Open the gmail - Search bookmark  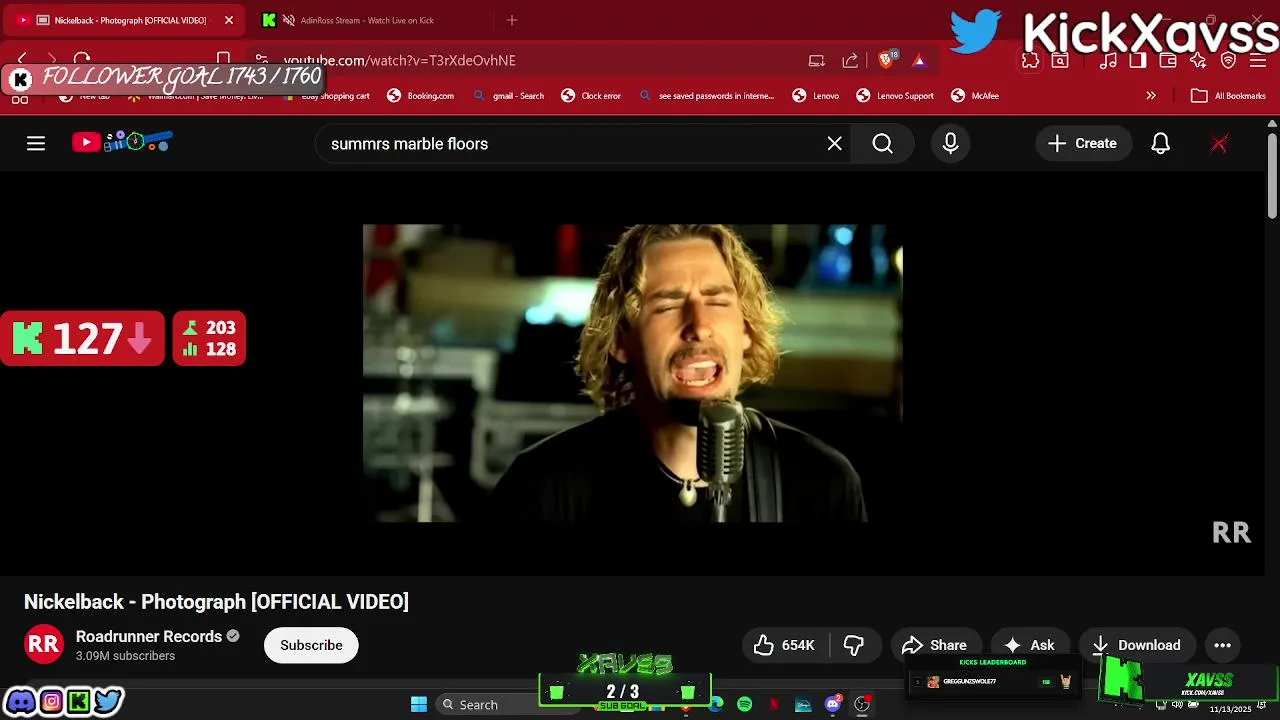click(x=510, y=96)
